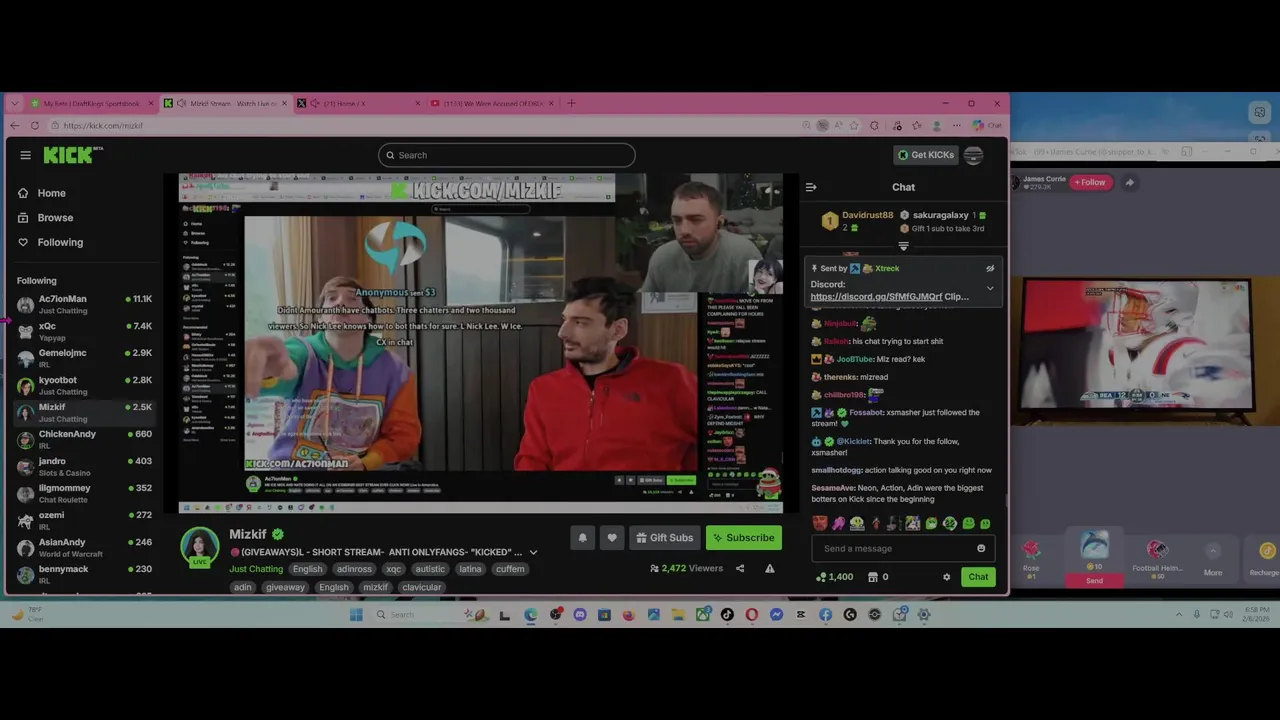Send the selected gift

[1094, 581]
